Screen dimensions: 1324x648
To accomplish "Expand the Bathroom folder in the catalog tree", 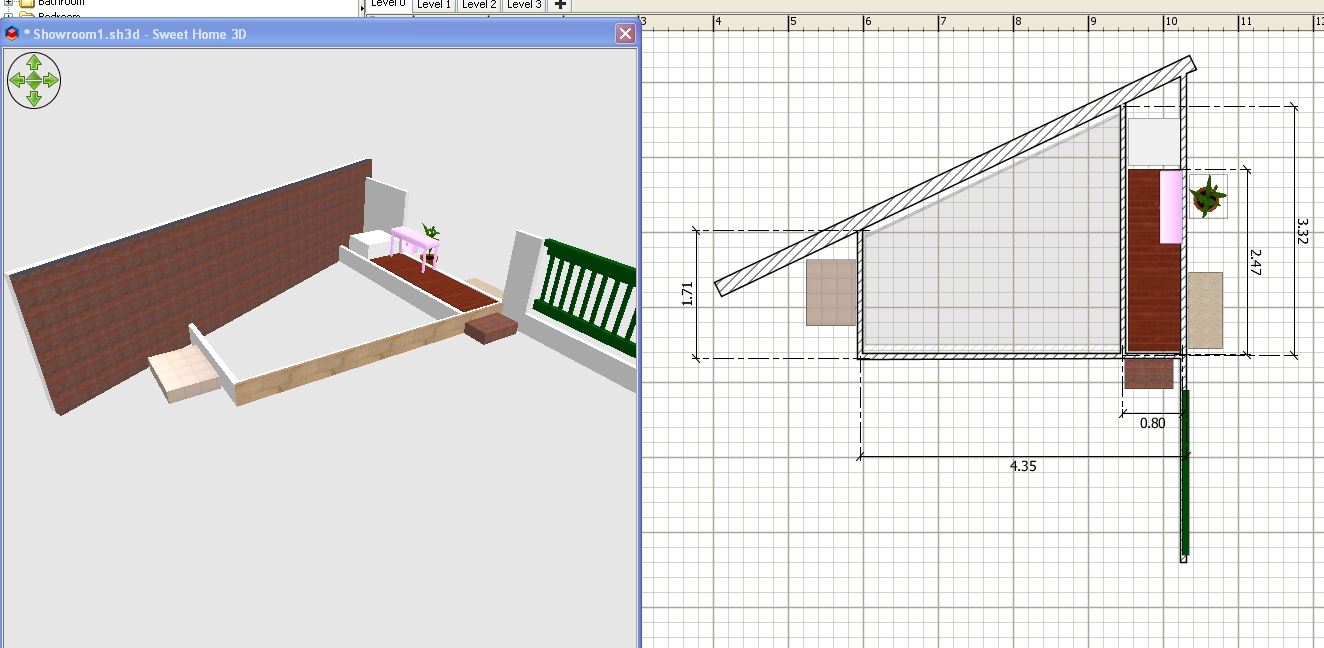I will point(10,3).
